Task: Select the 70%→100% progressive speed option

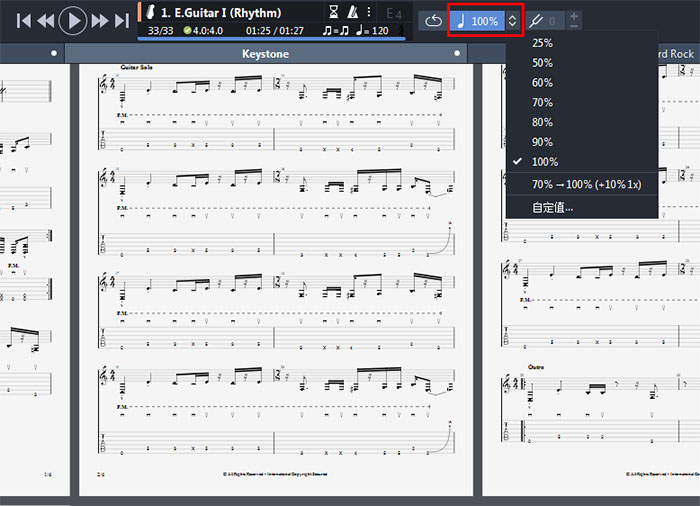Action: (x=586, y=185)
